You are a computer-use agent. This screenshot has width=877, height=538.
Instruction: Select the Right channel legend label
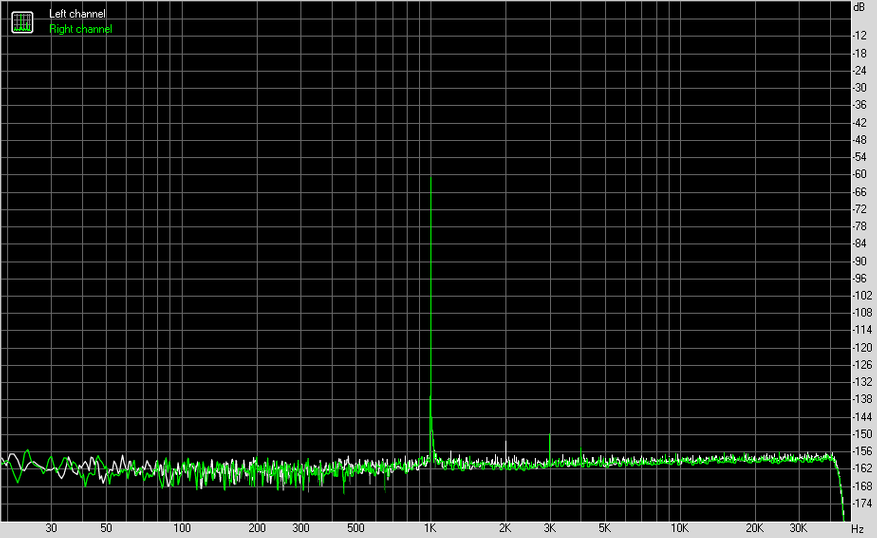click(x=81, y=29)
